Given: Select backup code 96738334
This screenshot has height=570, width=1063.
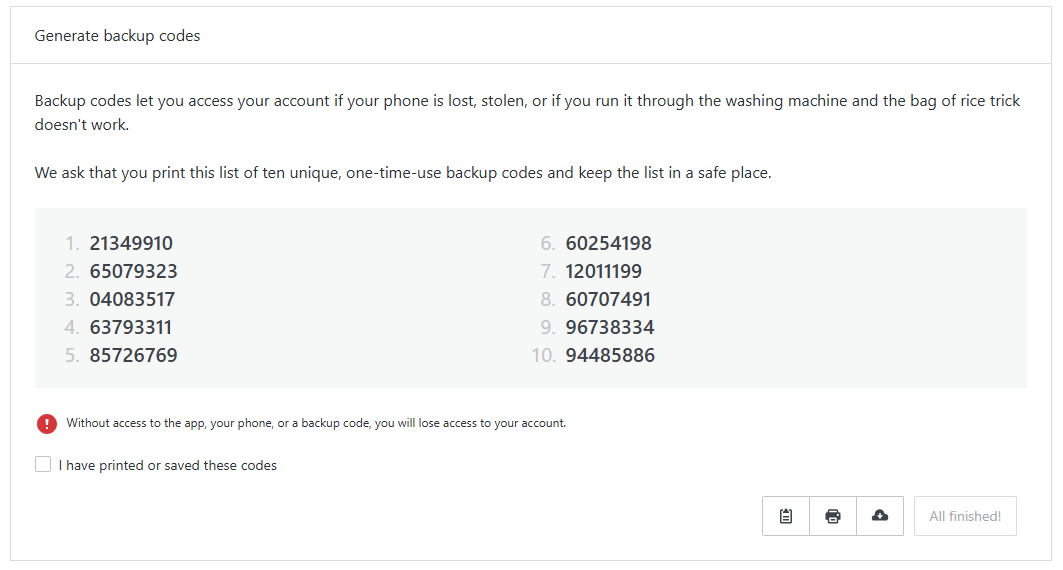Looking at the screenshot, I should click(610, 327).
